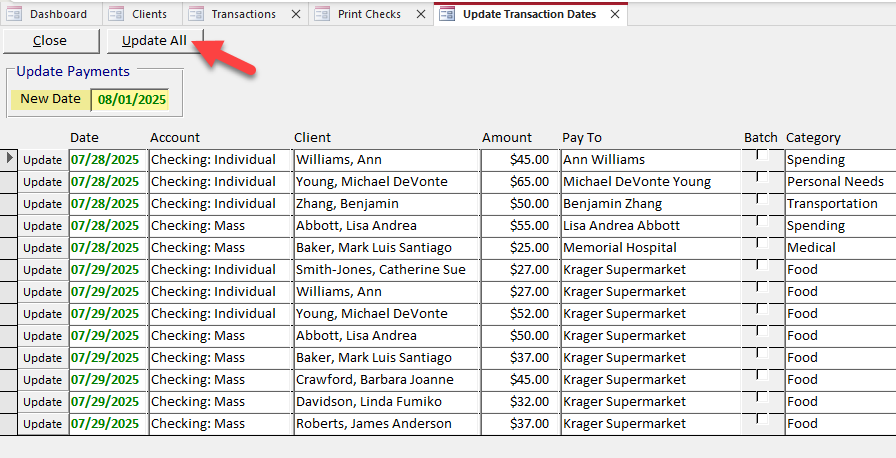The width and height of the screenshot is (896, 458).
Task: Select the record selector for Williams, Ann row
Action: pos(9,159)
